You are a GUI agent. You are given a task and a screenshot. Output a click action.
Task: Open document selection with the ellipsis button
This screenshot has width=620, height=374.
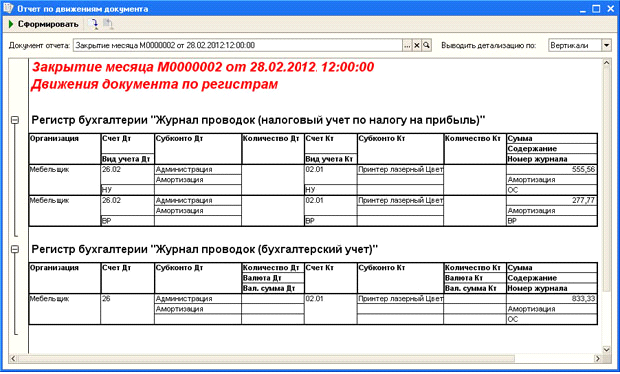tap(407, 45)
